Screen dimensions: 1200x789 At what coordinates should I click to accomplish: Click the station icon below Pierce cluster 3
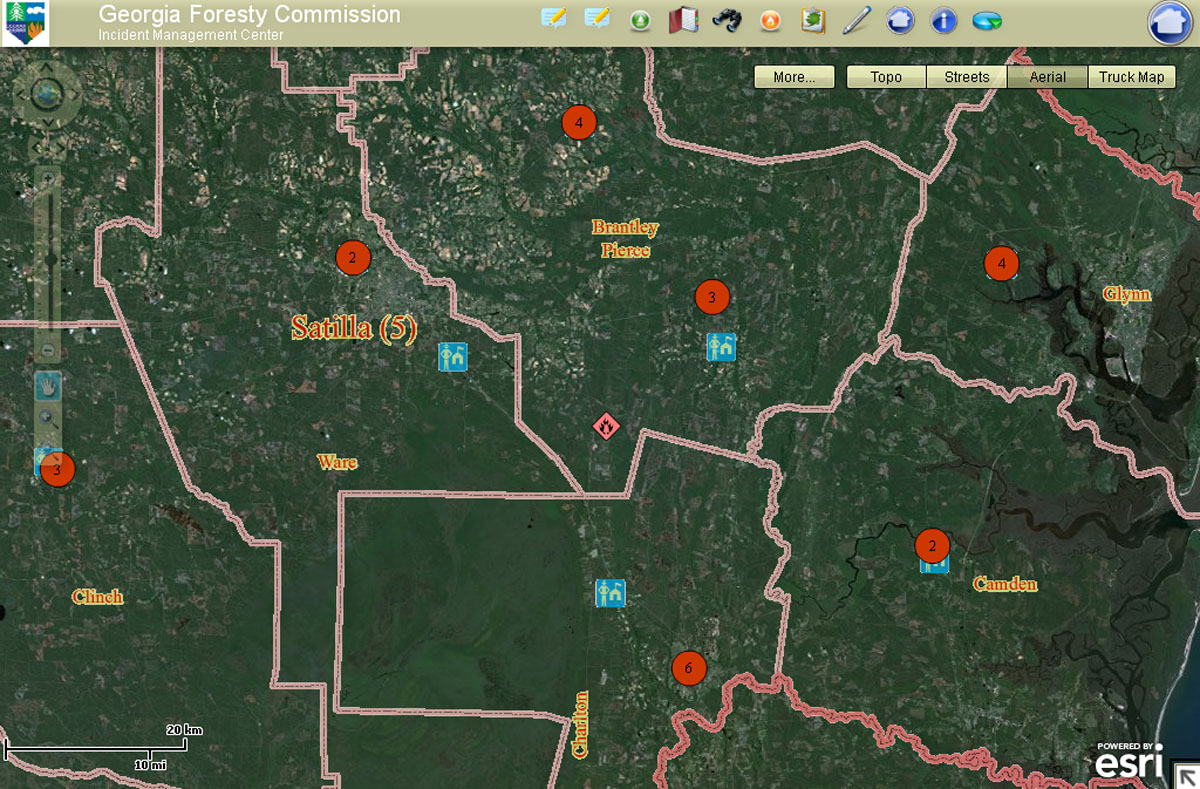[721, 347]
